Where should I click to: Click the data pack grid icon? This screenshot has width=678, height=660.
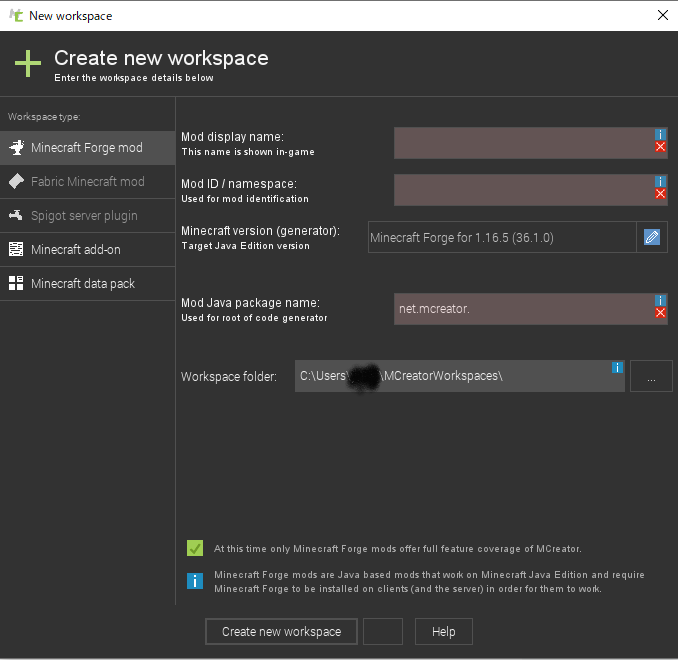tap(16, 283)
